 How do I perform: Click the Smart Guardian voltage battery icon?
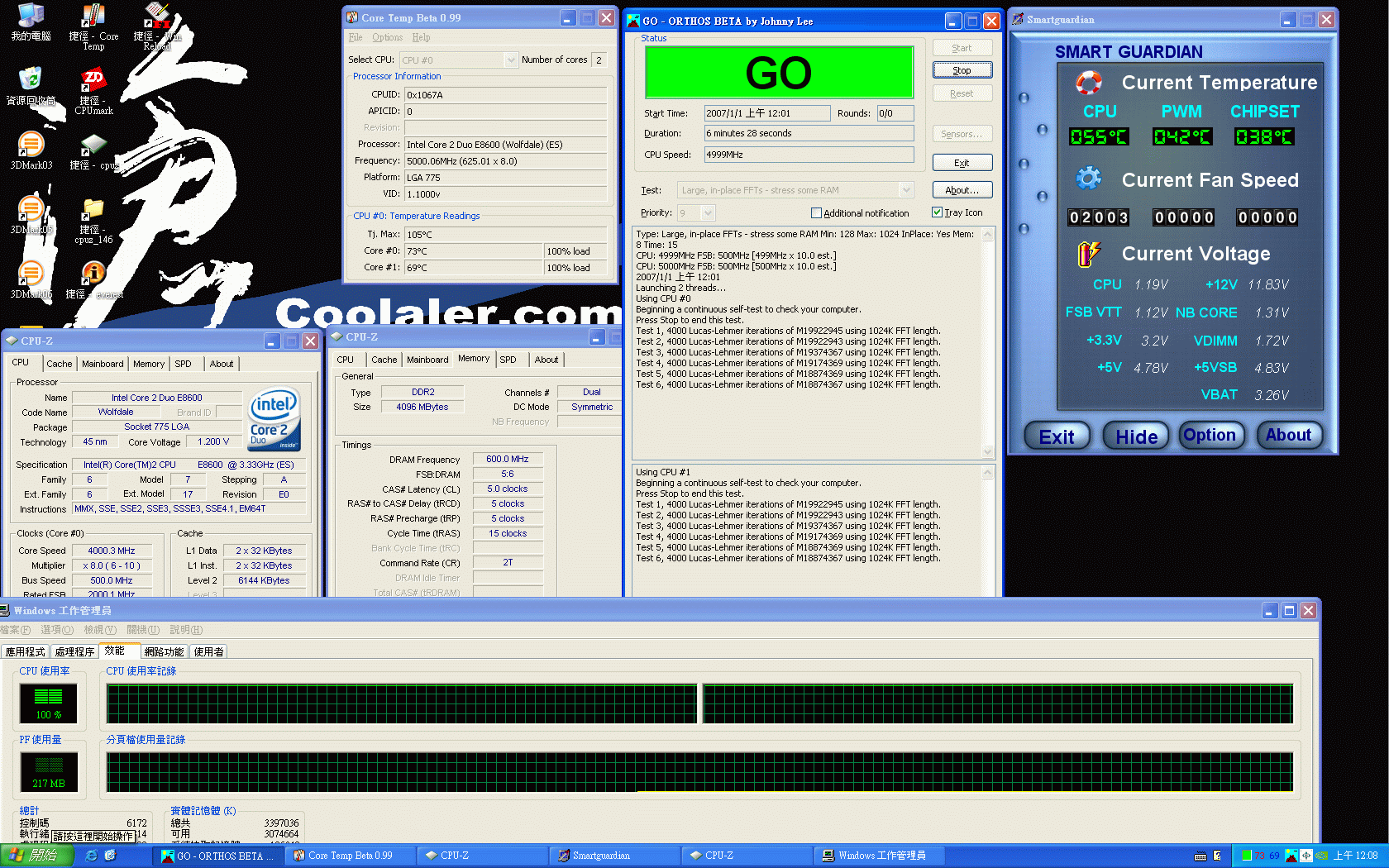pos(1089,254)
